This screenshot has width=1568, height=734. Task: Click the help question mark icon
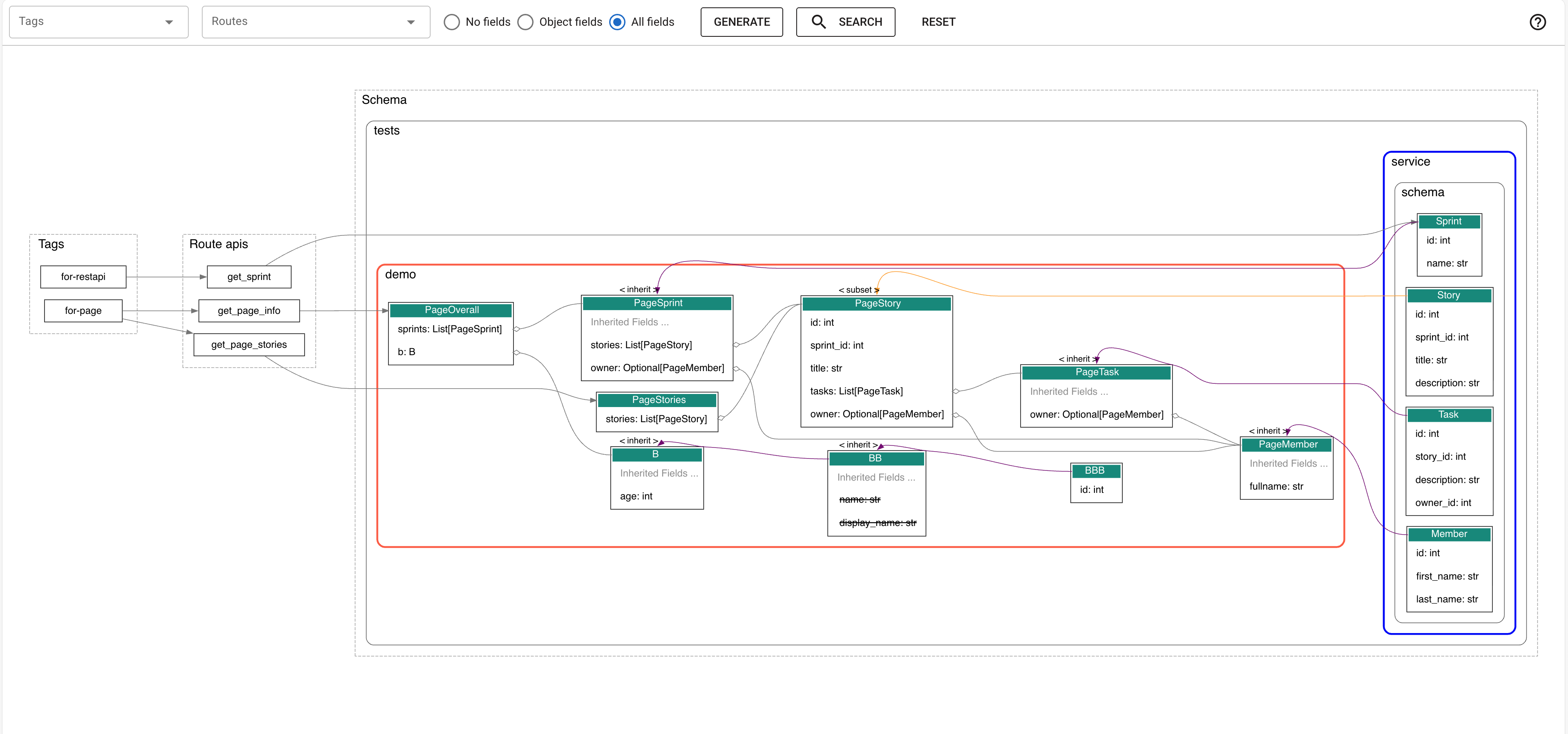coord(1537,22)
